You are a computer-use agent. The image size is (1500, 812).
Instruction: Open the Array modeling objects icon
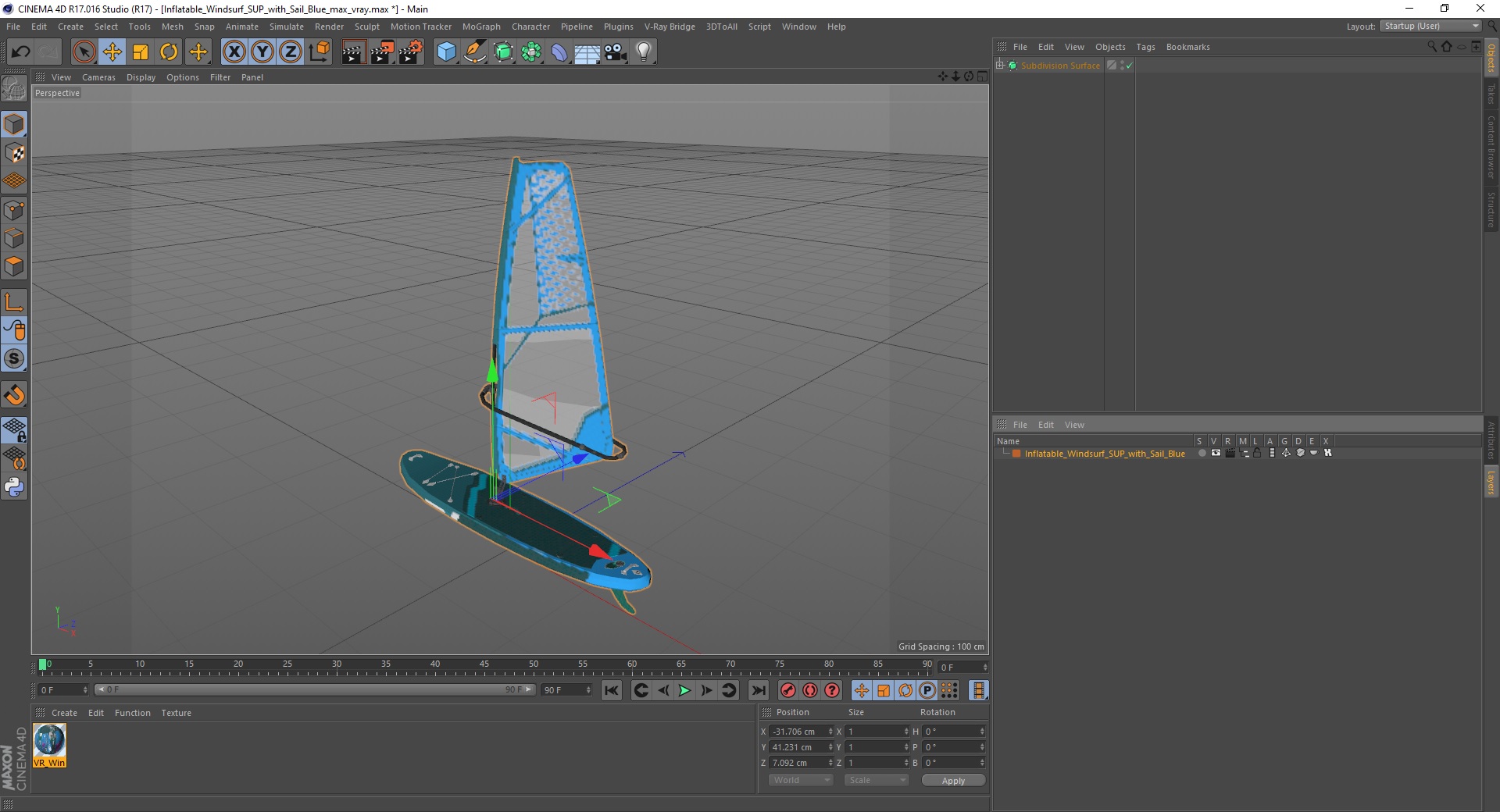(531, 52)
